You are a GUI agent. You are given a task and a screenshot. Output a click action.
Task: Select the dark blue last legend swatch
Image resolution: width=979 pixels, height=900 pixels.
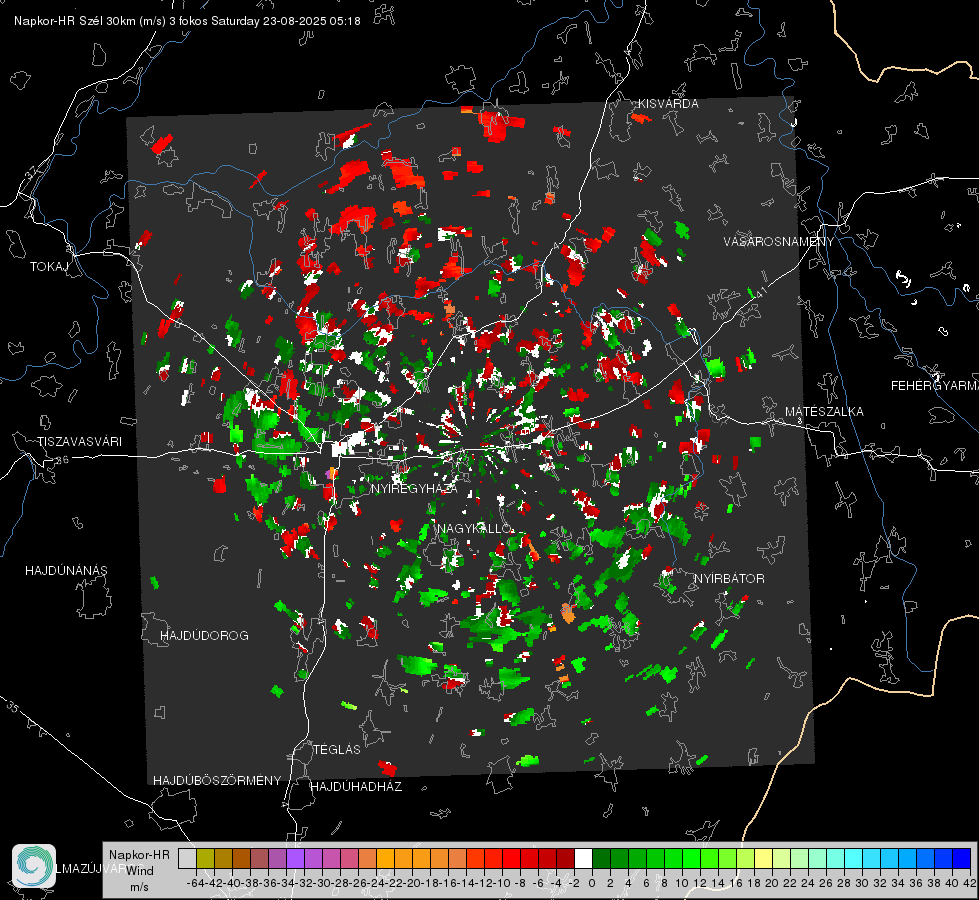(x=962, y=858)
